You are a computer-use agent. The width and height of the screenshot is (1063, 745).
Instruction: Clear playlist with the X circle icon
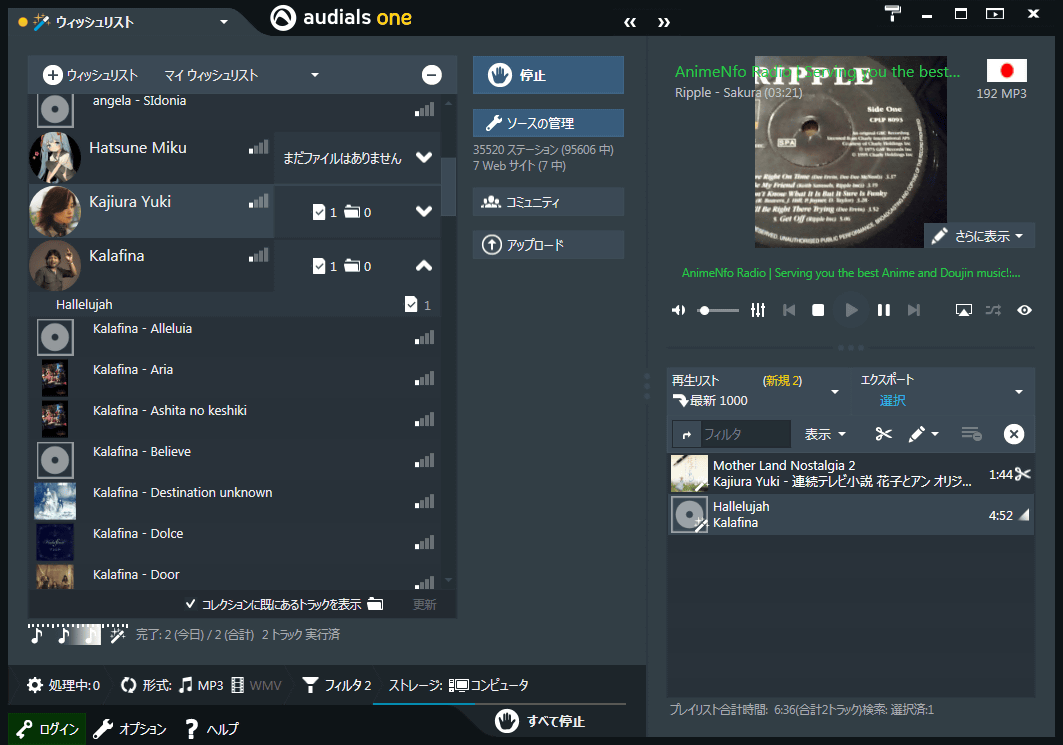tap(1014, 434)
